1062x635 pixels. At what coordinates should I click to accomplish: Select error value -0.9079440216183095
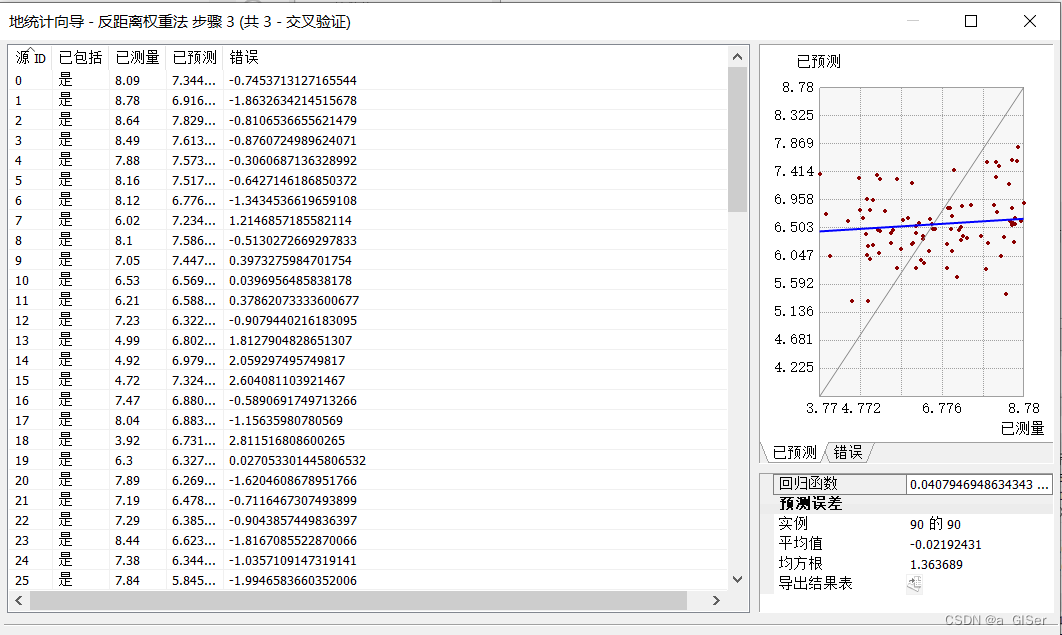tap(293, 320)
